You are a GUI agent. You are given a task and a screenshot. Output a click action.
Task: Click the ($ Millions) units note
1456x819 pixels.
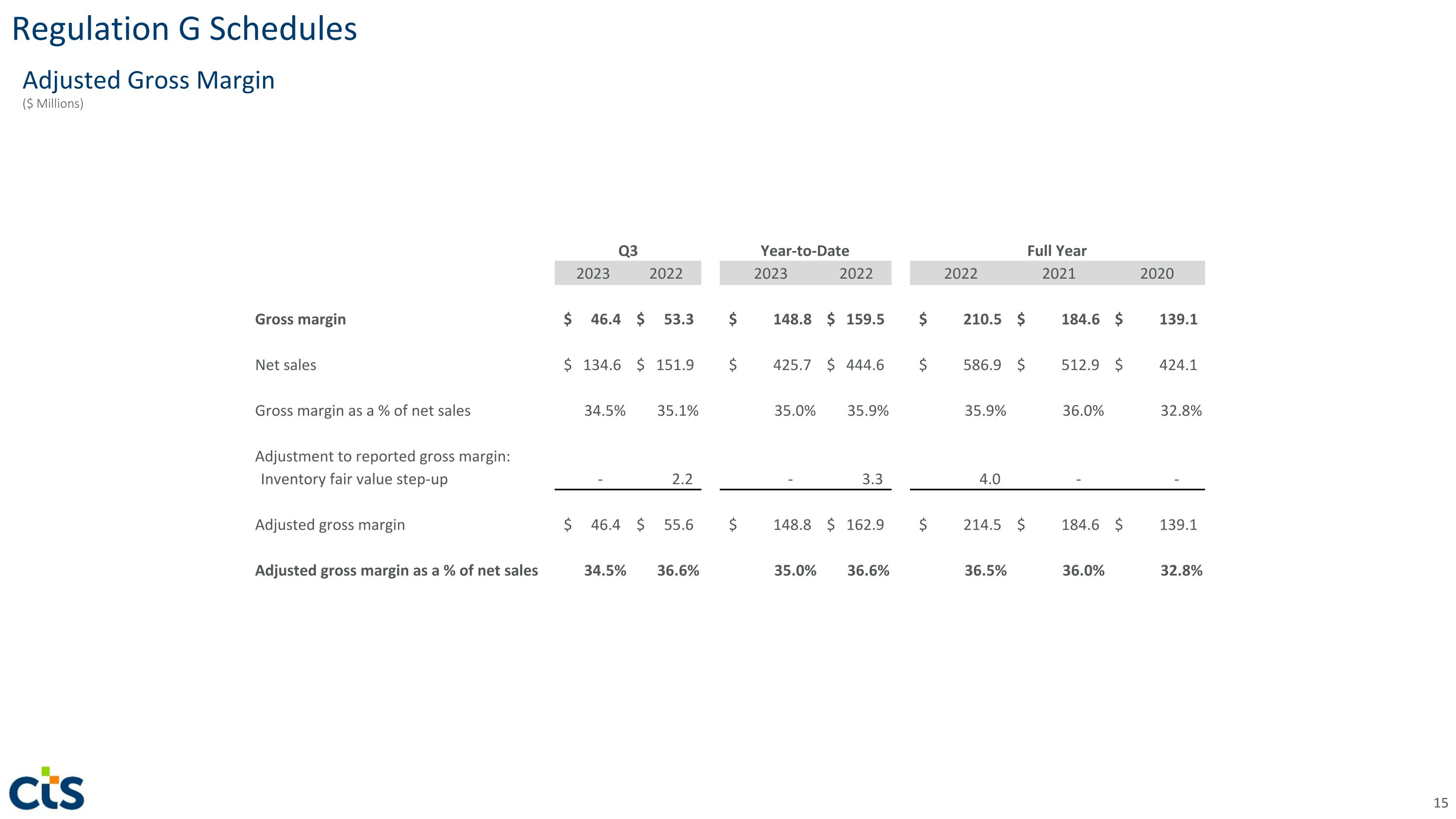(x=53, y=104)
